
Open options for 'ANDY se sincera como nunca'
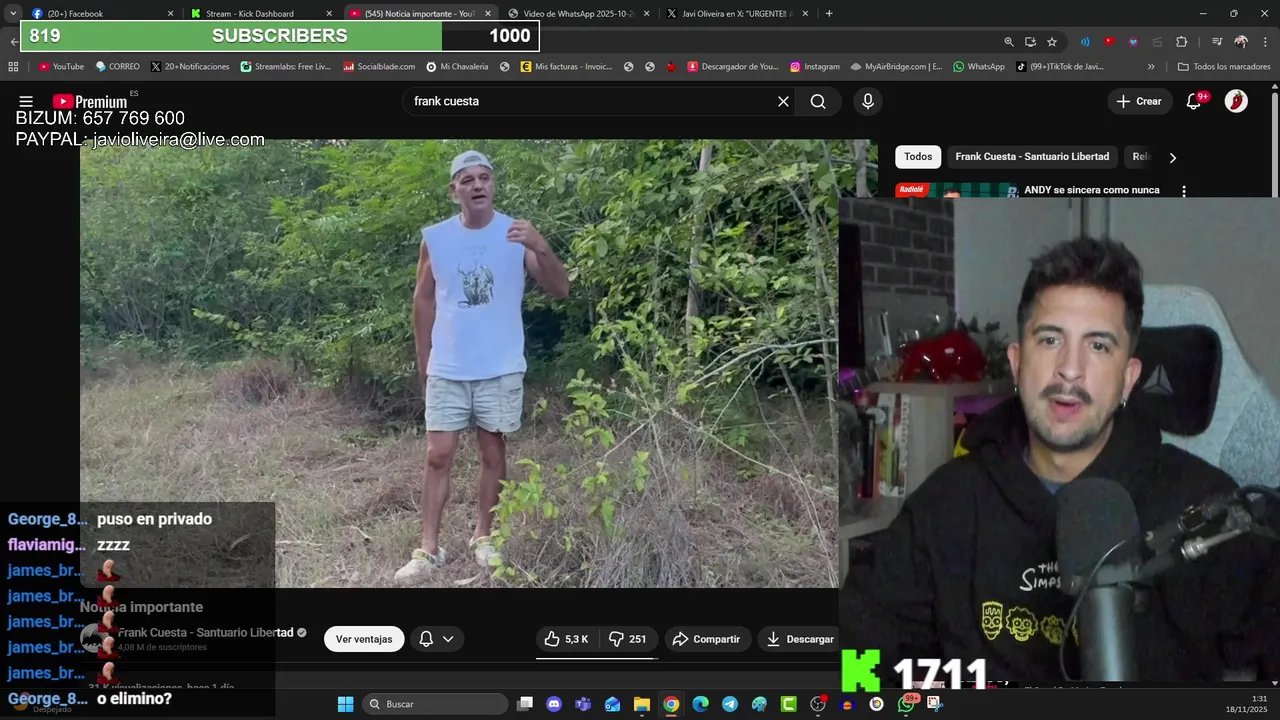pyautogui.click(x=1184, y=190)
